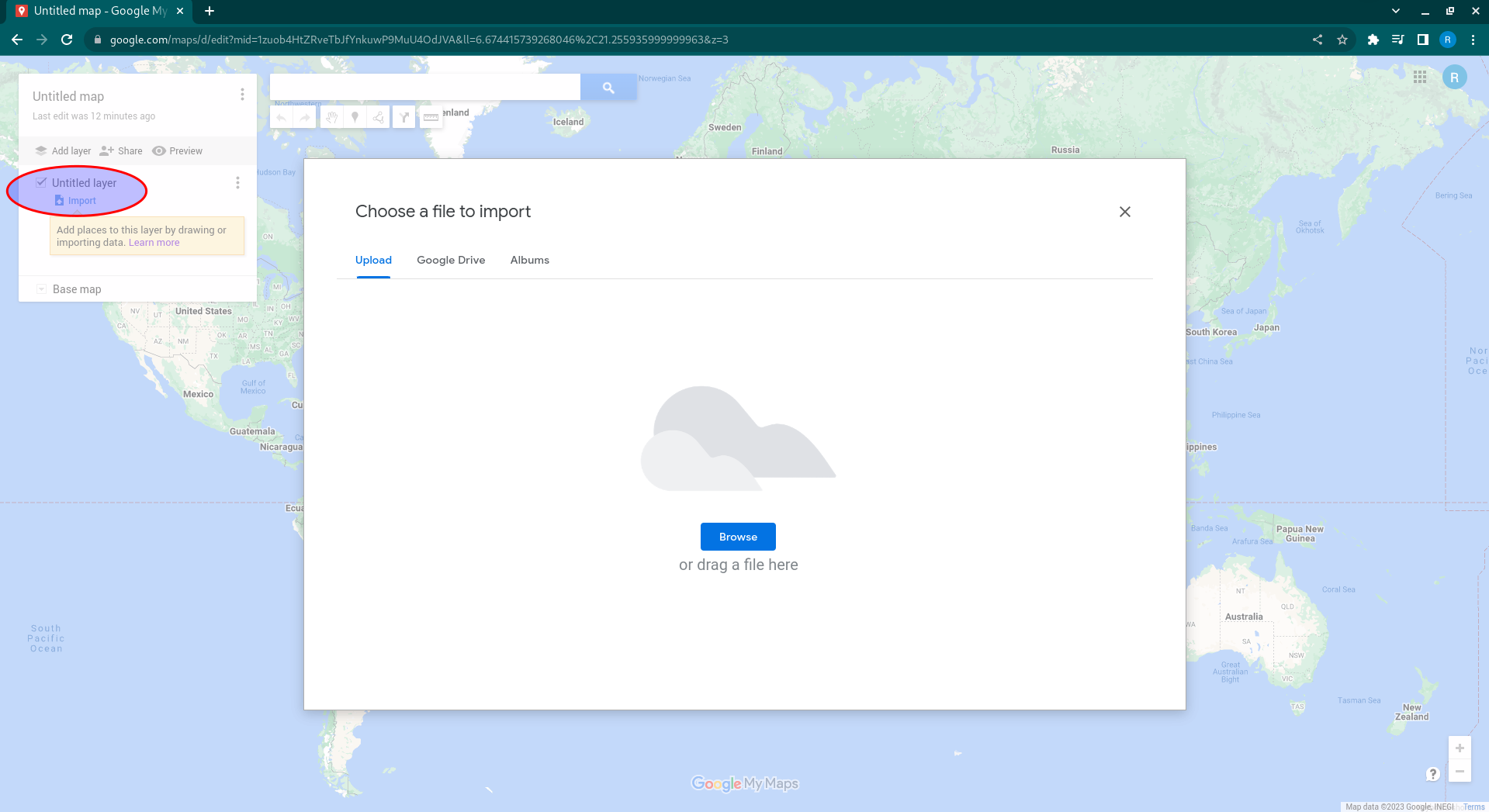Switch to the Upload tab
The width and height of the screenshot is (1489, 812).
(x=373, y=260)
